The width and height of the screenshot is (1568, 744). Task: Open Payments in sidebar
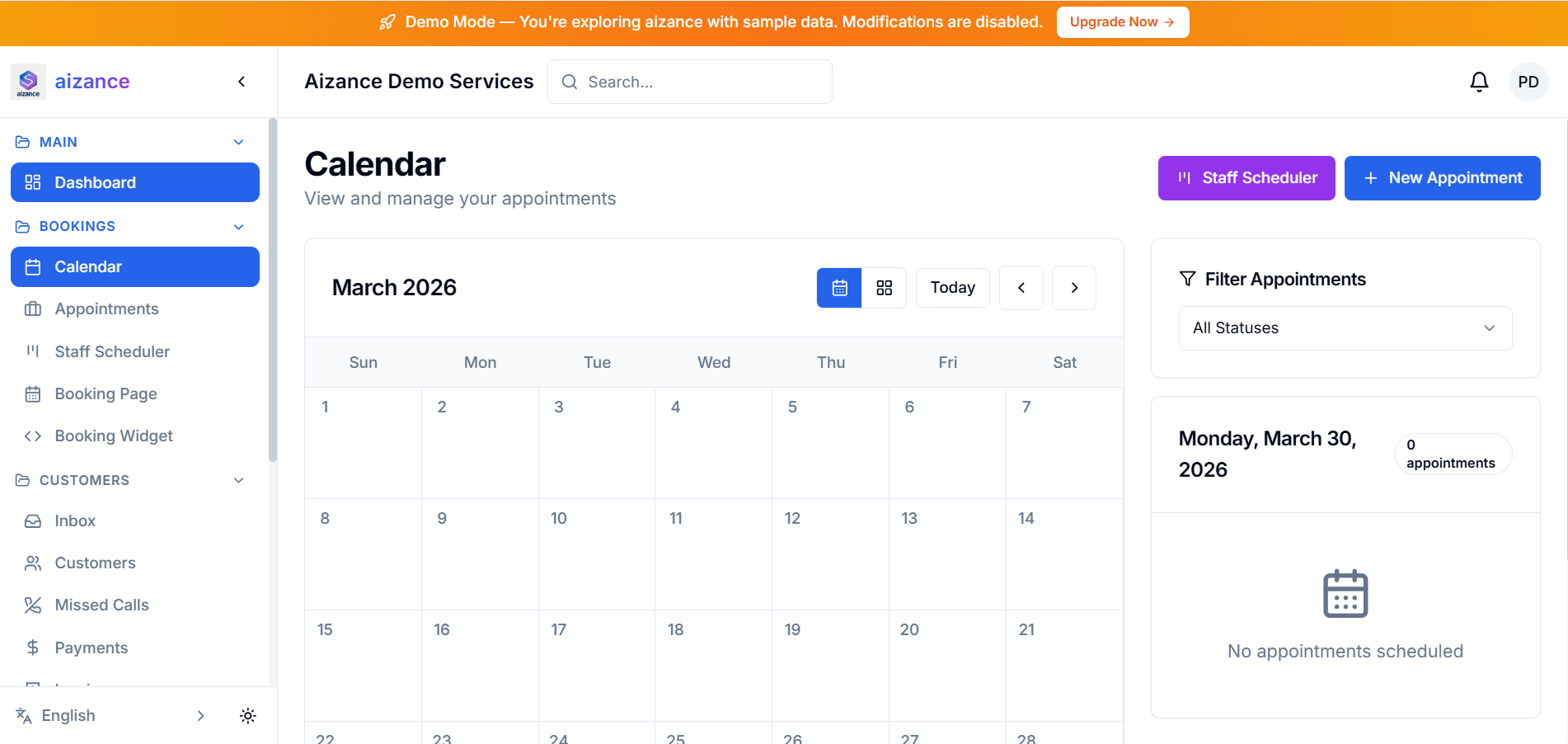pyautogui.click(x=135, y=647)
